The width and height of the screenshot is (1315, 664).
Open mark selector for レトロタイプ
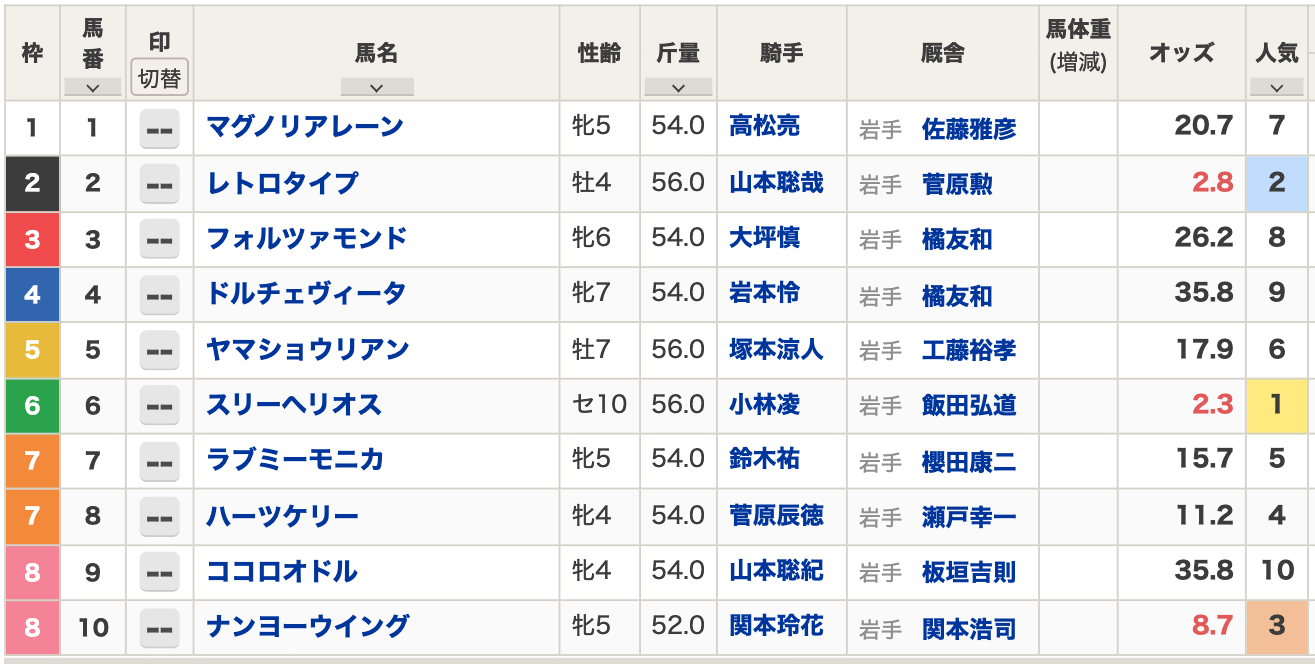pos(159,184)
